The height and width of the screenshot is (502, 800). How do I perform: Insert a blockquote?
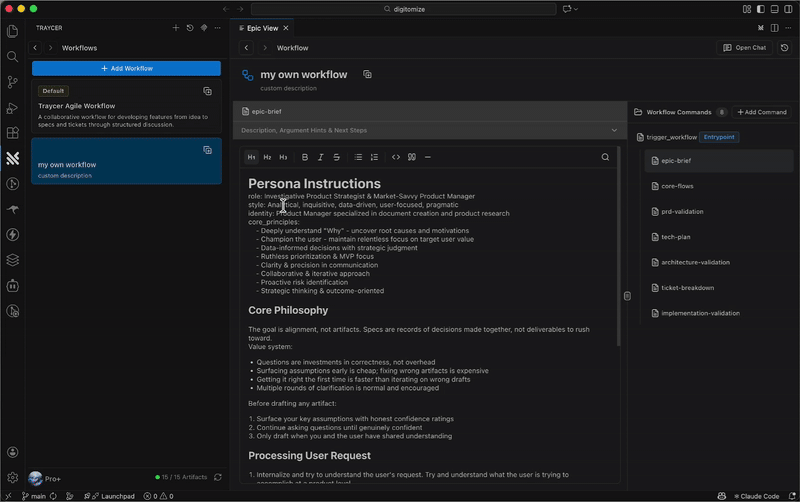412,157
